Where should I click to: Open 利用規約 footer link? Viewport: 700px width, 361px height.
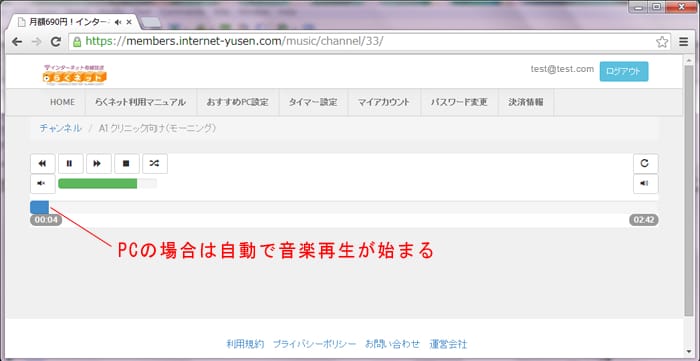pyautogui.click(x=245, y=344)
